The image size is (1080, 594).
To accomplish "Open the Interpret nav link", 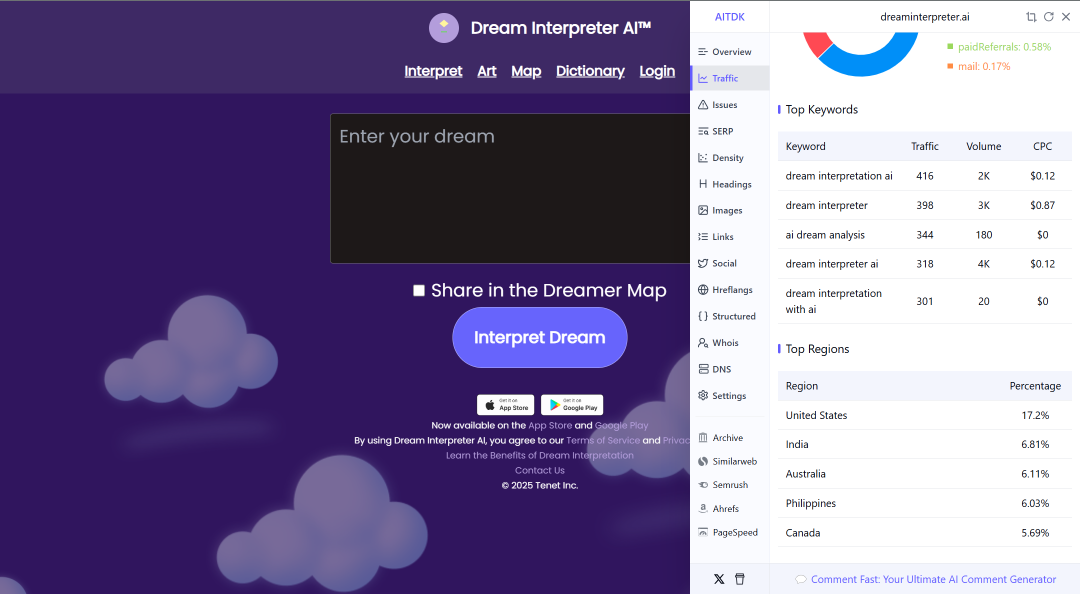I will click(433, 71).
